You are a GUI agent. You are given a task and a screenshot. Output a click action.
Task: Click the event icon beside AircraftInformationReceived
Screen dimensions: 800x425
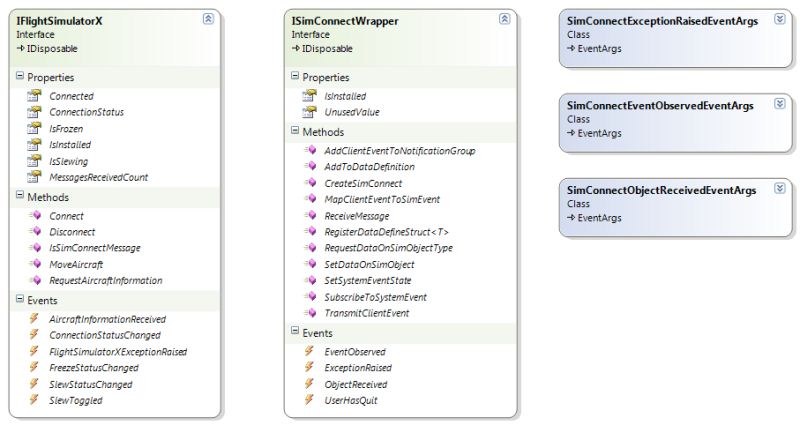pyautogui.click(x=34, y=318)
